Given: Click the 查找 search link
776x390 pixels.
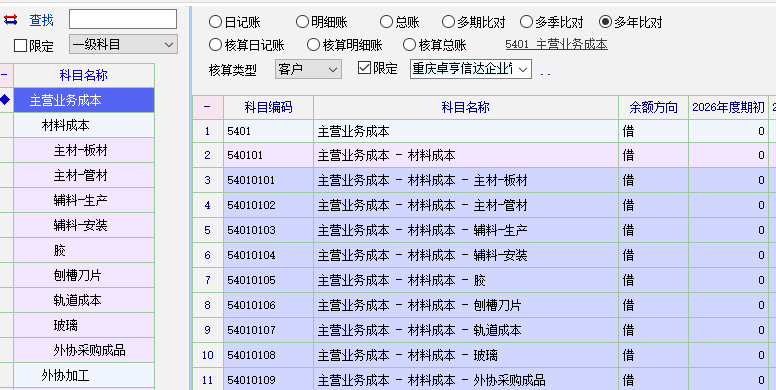Looking at the screenshot, I should (x=42, y=20).
